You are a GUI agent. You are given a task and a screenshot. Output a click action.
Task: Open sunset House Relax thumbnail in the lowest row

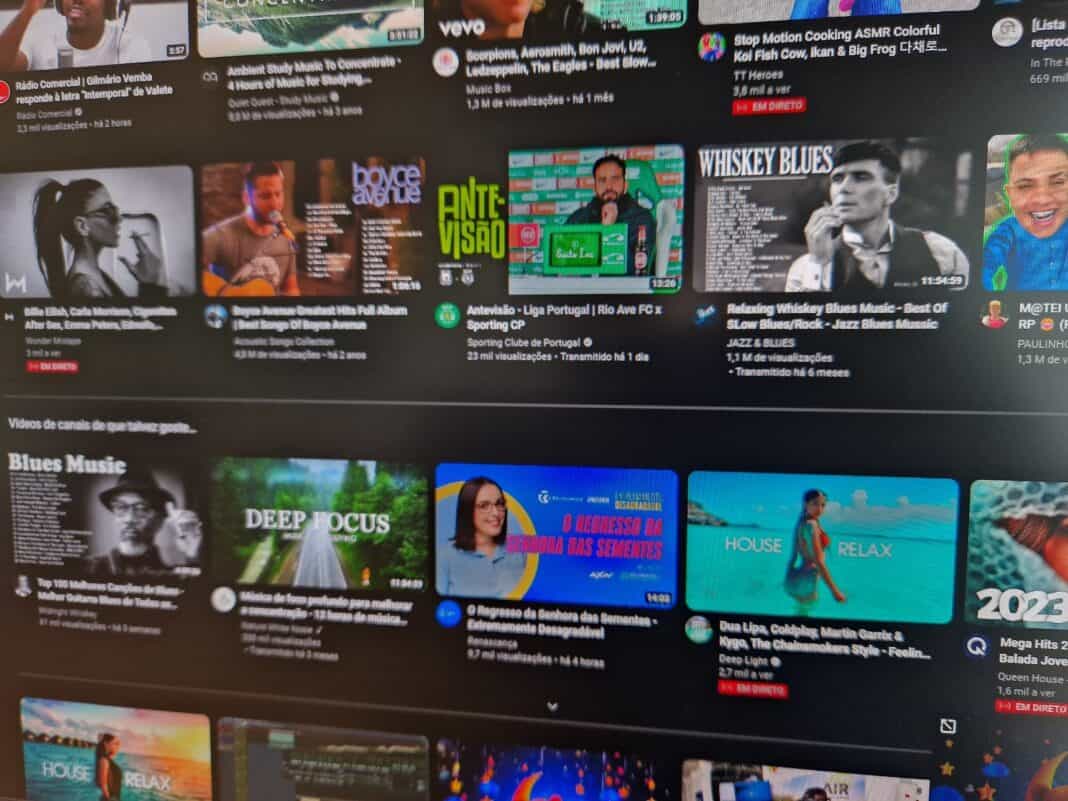114,749
